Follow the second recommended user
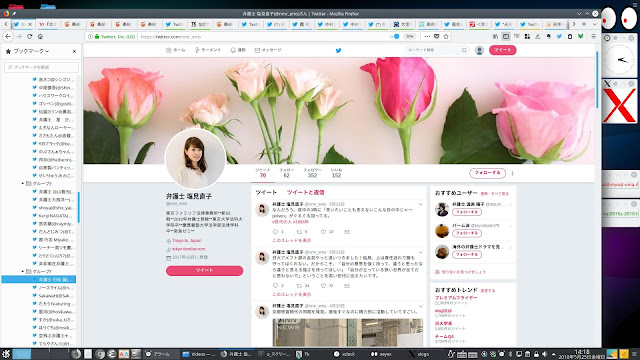640x360 pixels. coord(467,233)
